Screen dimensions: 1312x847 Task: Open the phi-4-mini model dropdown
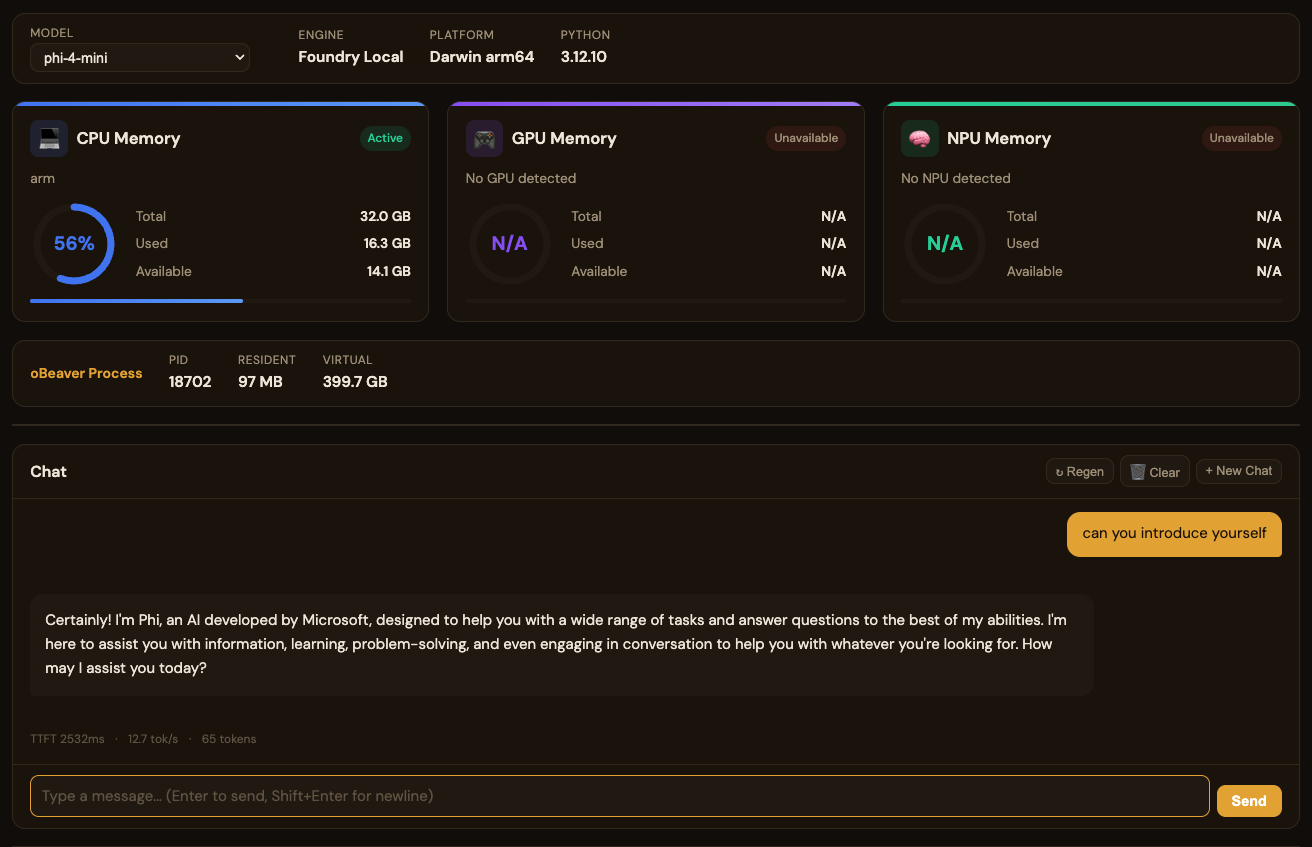click(139, 57)
